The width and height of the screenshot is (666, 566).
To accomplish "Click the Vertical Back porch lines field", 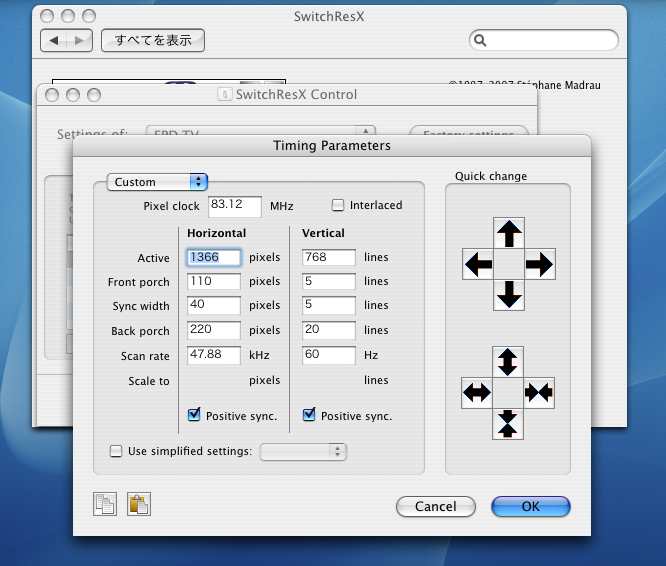I will coord(329,330).
